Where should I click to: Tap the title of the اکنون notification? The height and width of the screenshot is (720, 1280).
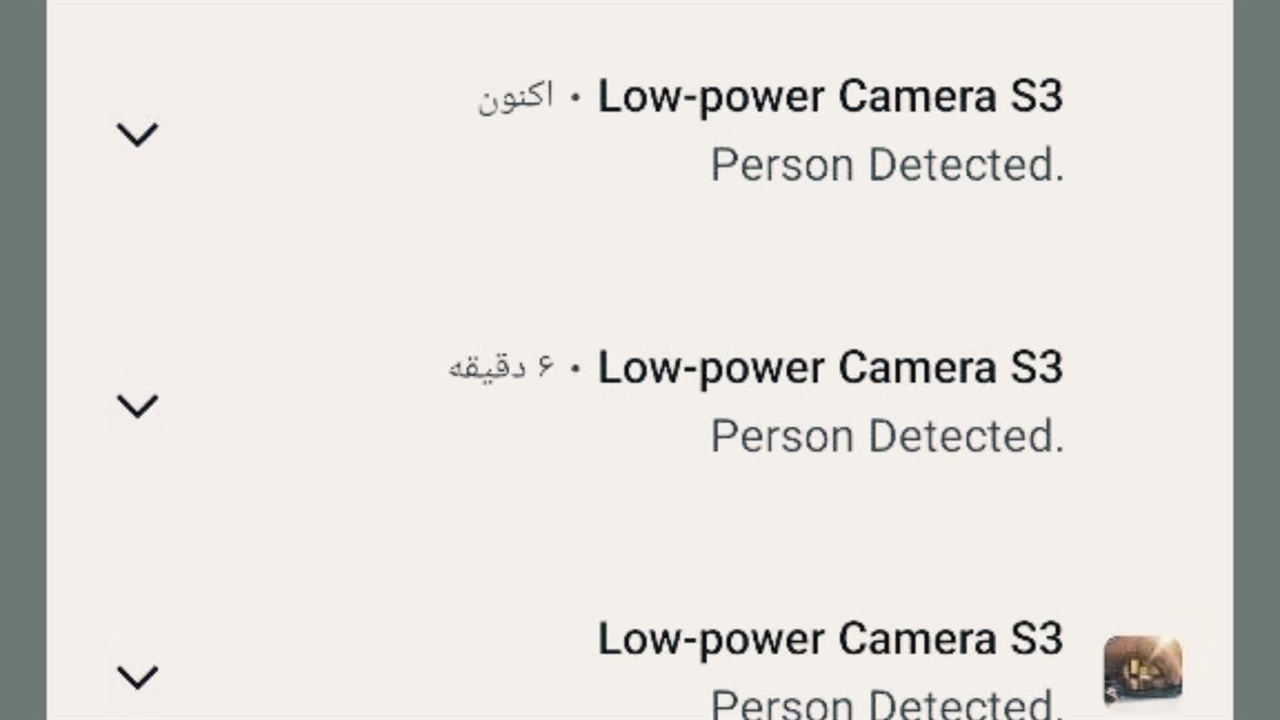pyautogui.click(x=830, y=97)
